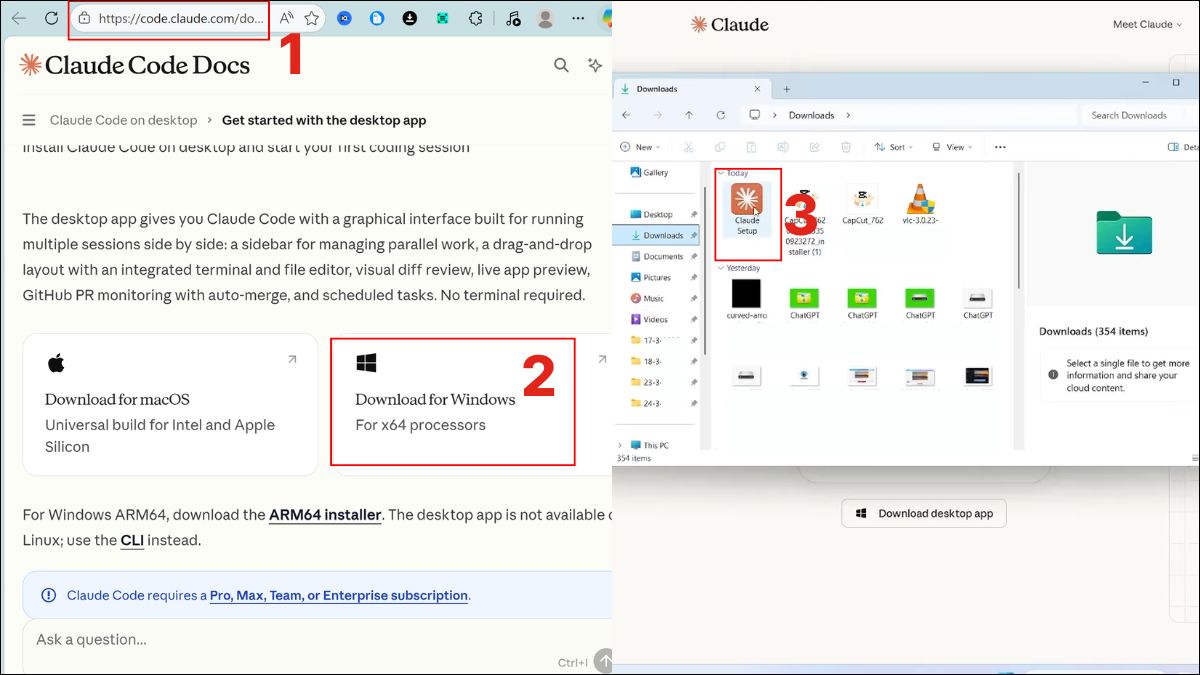The height and width of the screenshot is (675, 1200).
Task: Reload the Claude Code Docs page
Action: point(50,18)
